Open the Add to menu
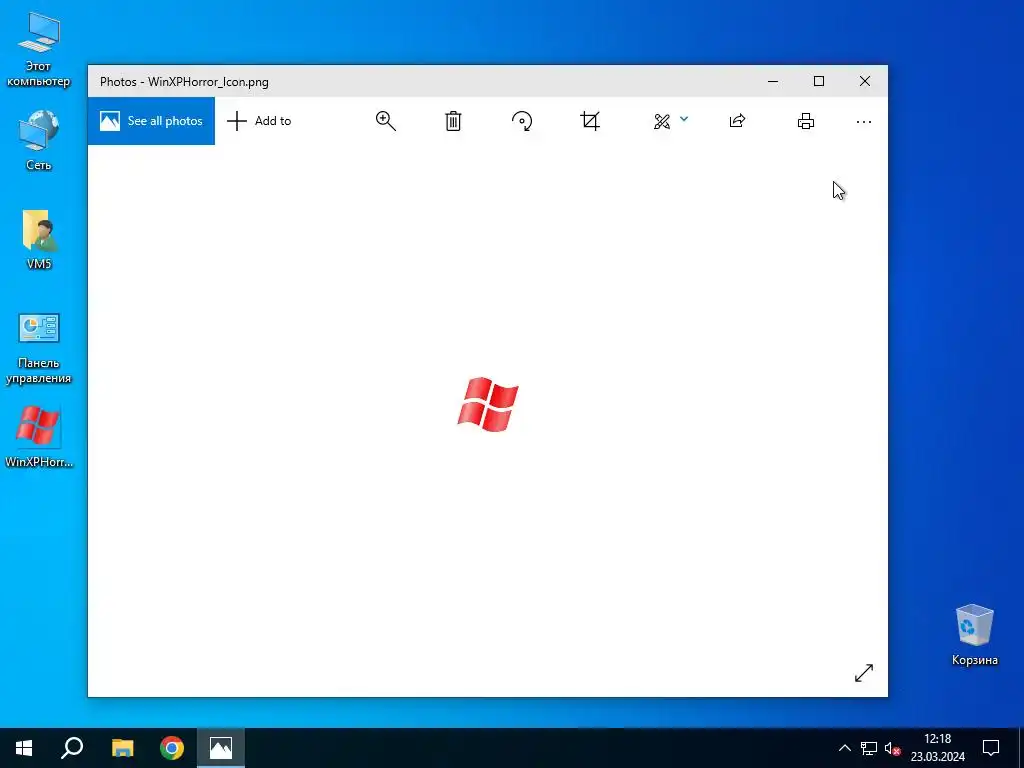Screen dimensions: 1024x768 259,121
